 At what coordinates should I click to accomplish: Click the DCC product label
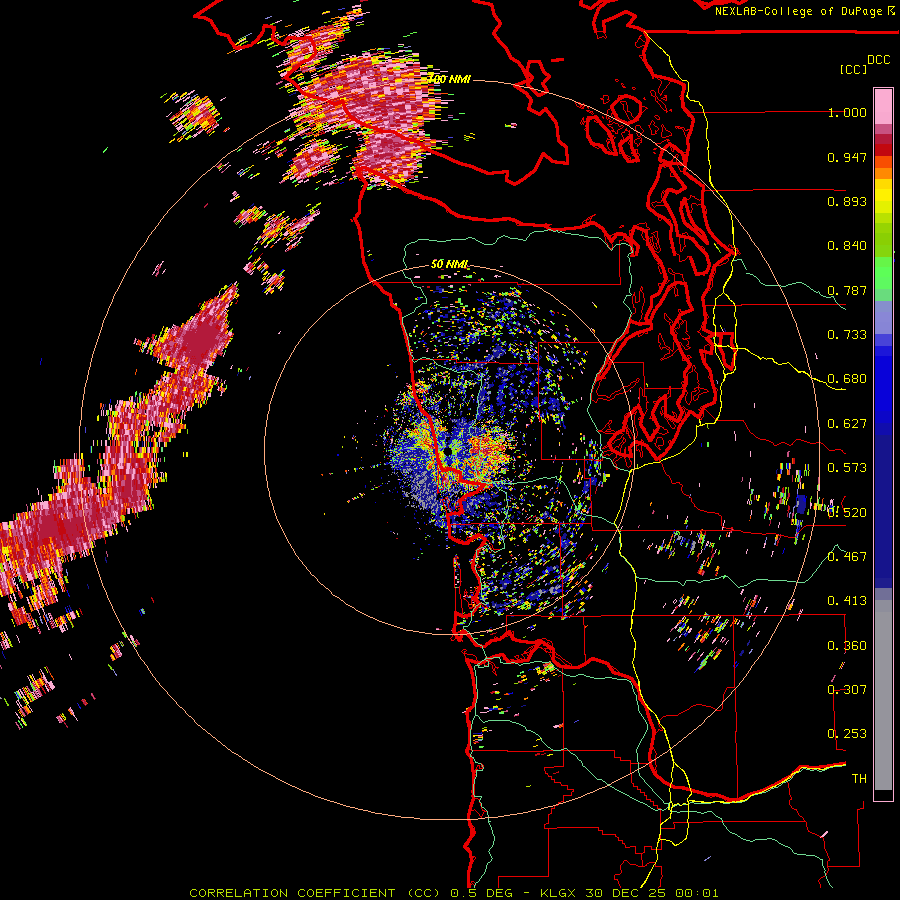(x=879, y=60)
